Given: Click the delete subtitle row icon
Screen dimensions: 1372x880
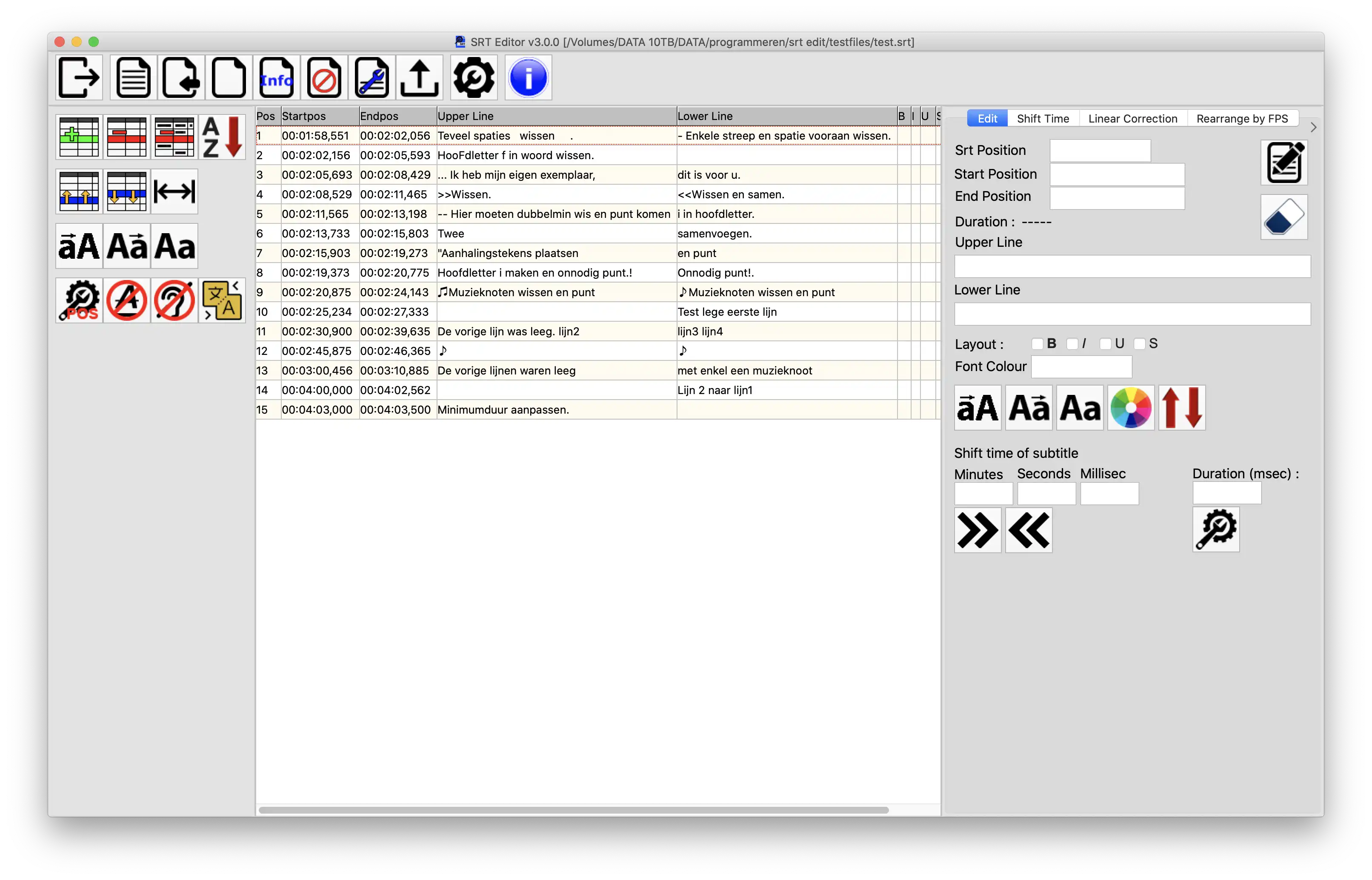Looking at the screenshot, I should click(126, 137).
